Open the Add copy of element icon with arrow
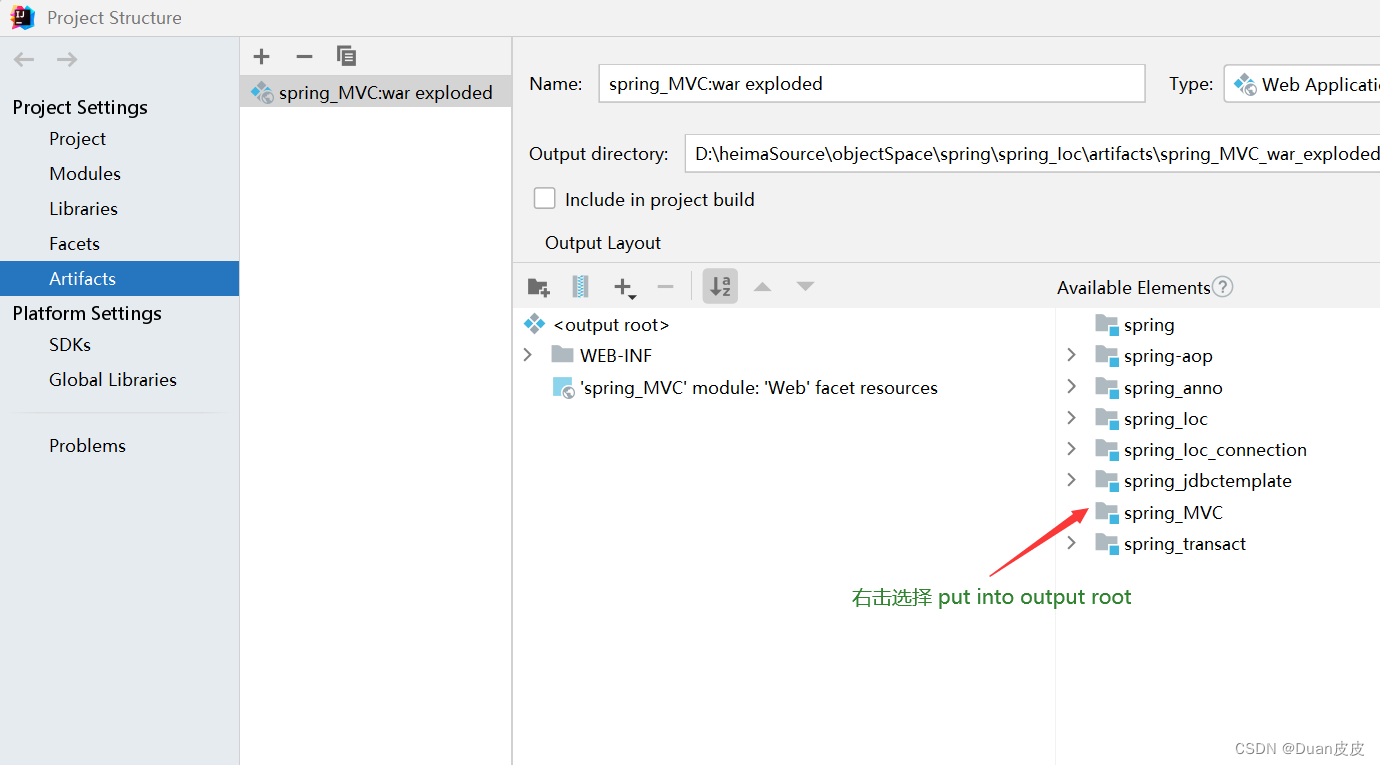The height and width of the screenshot is (765, 1380). 622,287
